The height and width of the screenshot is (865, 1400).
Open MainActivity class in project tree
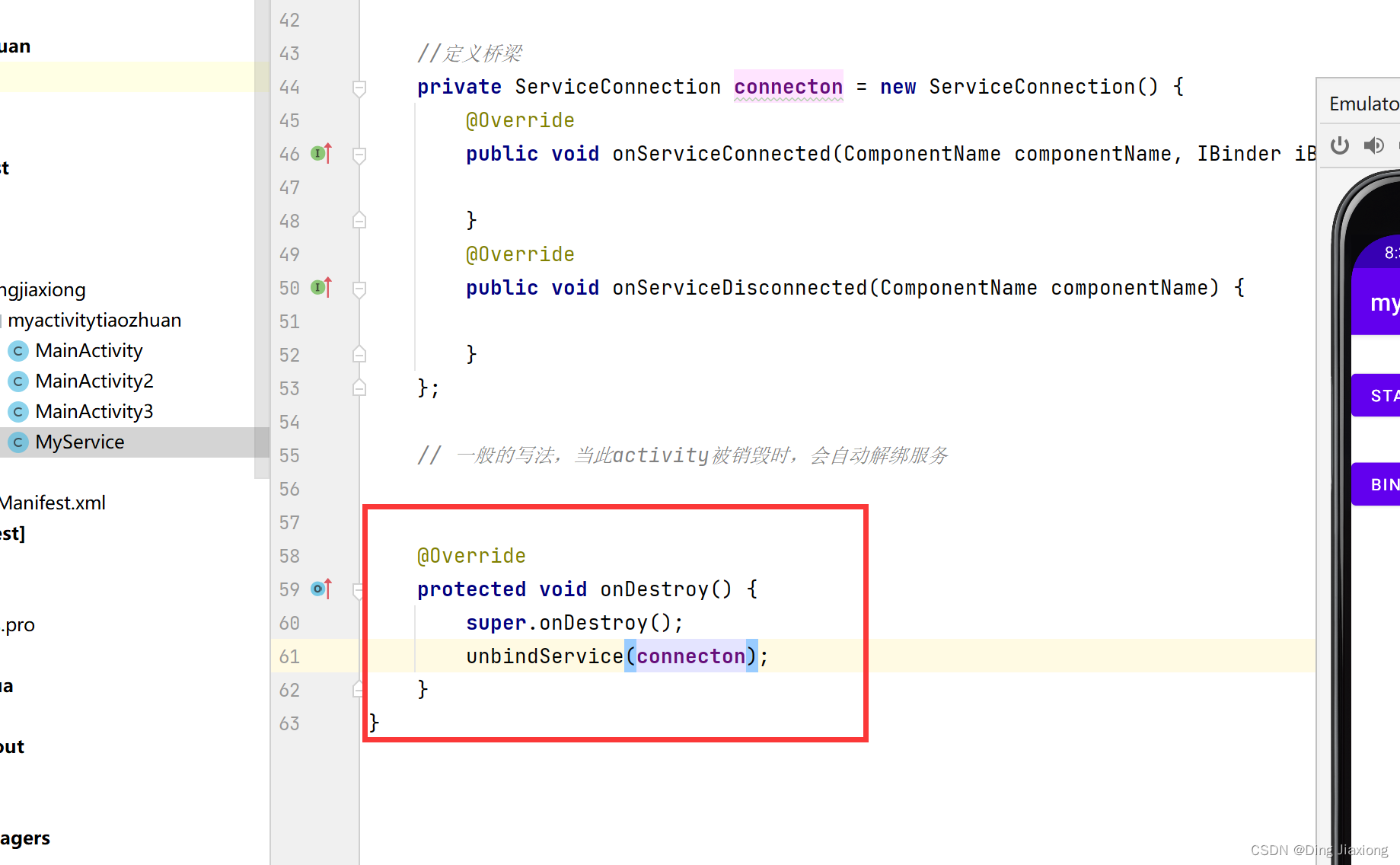(x=88, y=350)
